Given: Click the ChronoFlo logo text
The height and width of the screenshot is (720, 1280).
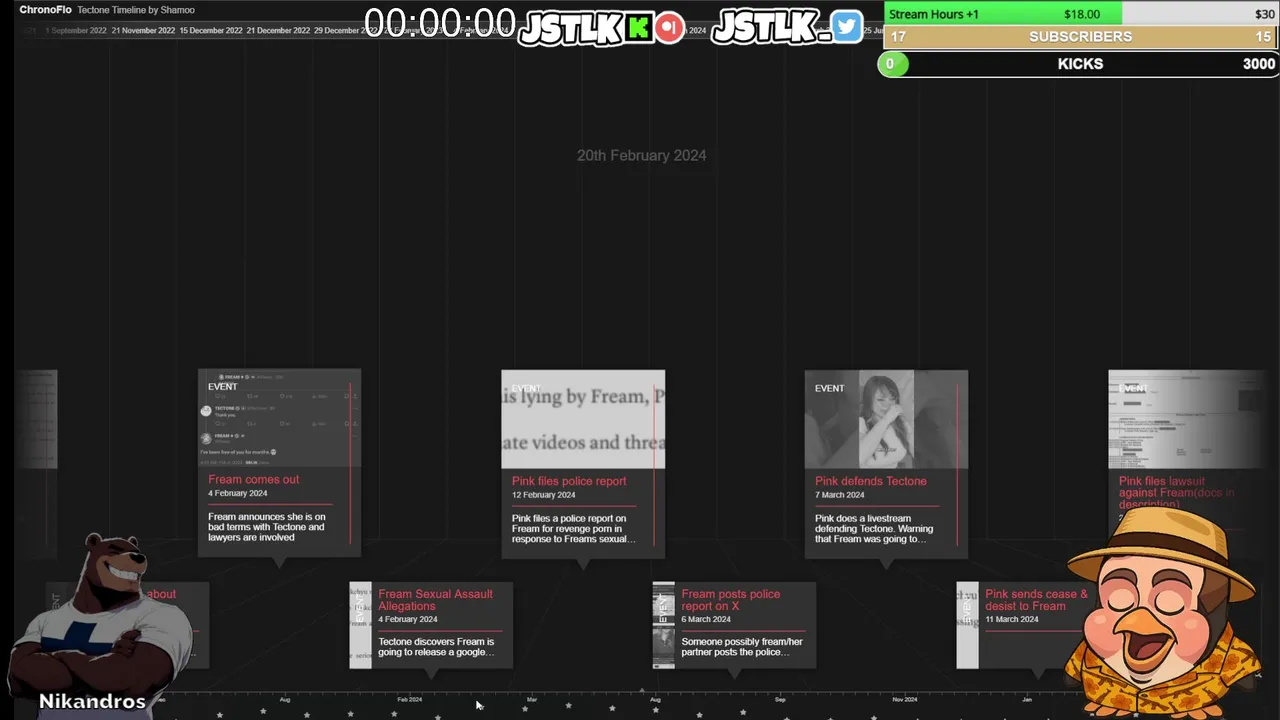Looking at the screenshot, I should point(45,10).
